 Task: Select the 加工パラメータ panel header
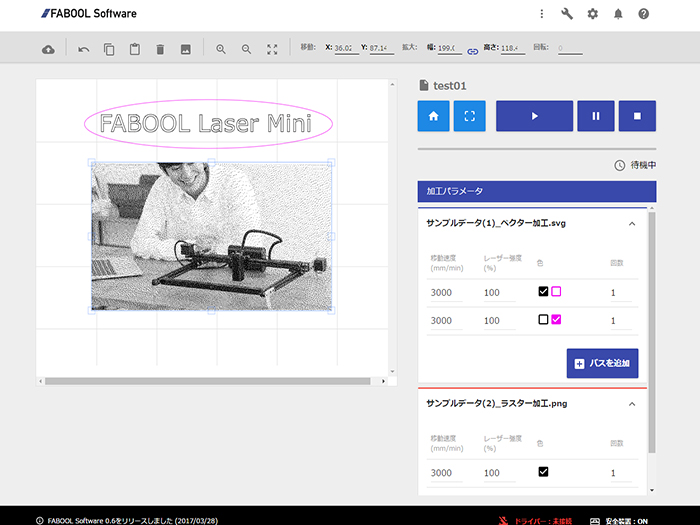[x=537, y=191]
